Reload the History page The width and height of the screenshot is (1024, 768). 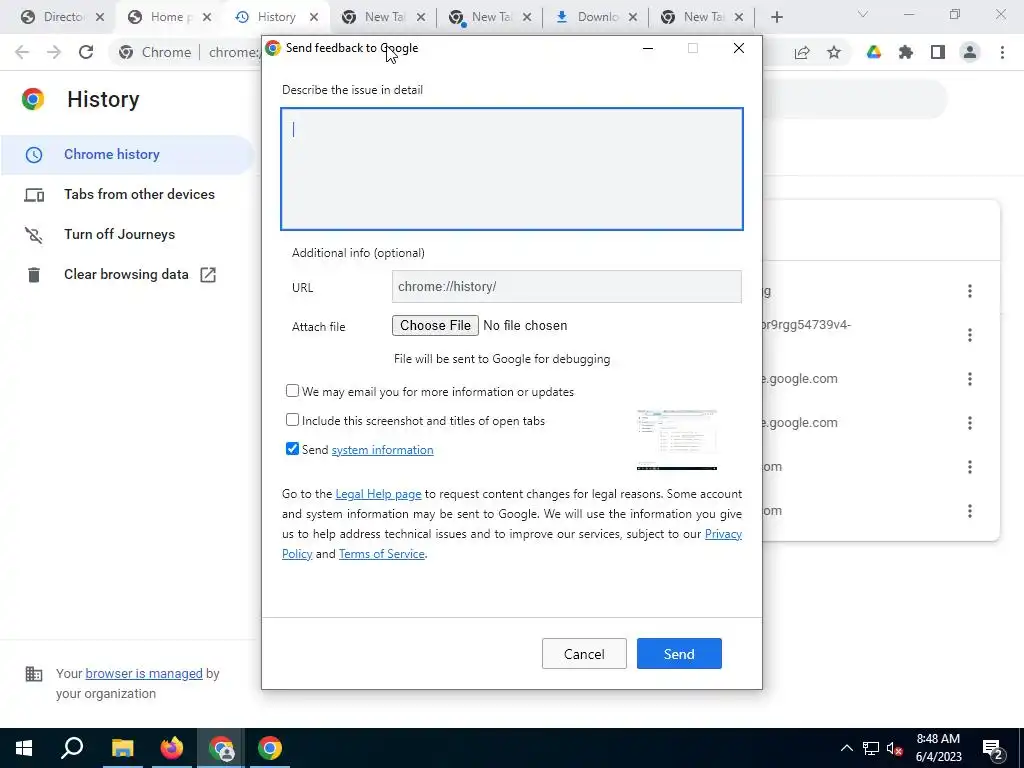coord(86,52)
